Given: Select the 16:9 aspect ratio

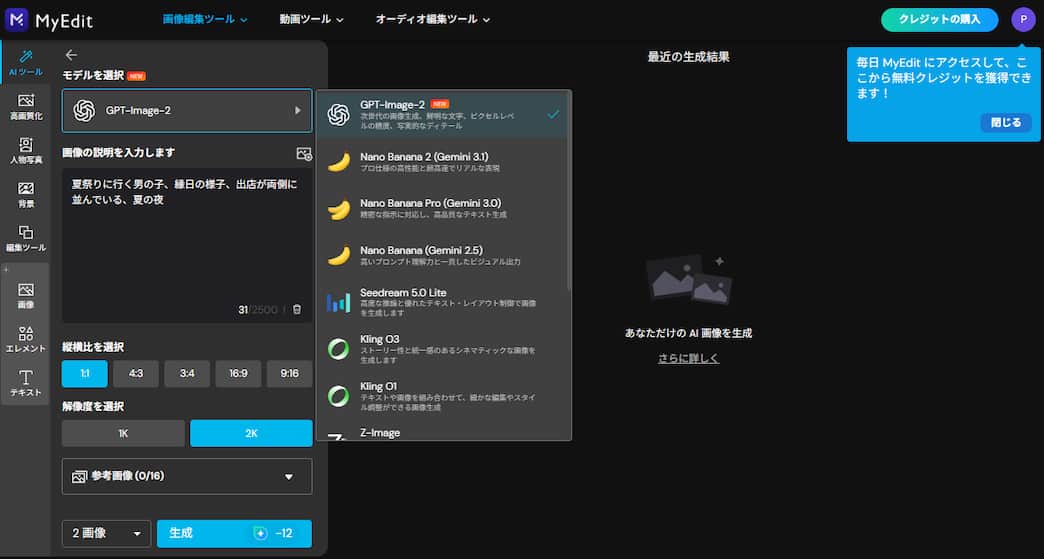Looking at the screenshot, I should [x=238, y=374].
